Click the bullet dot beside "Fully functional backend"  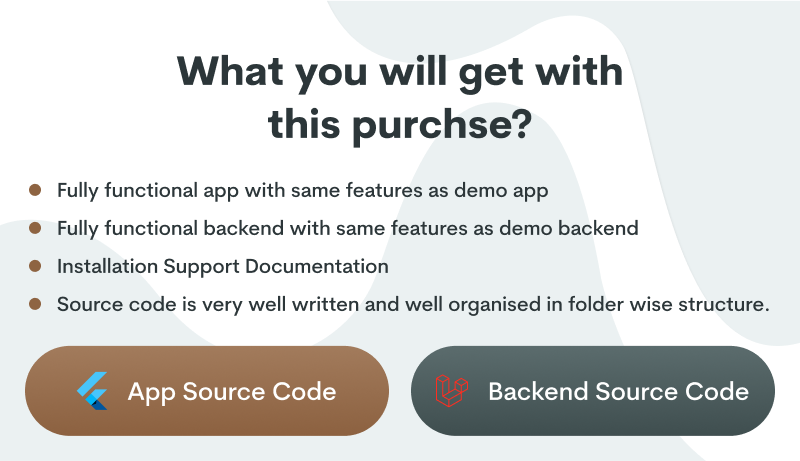point(36,228)
